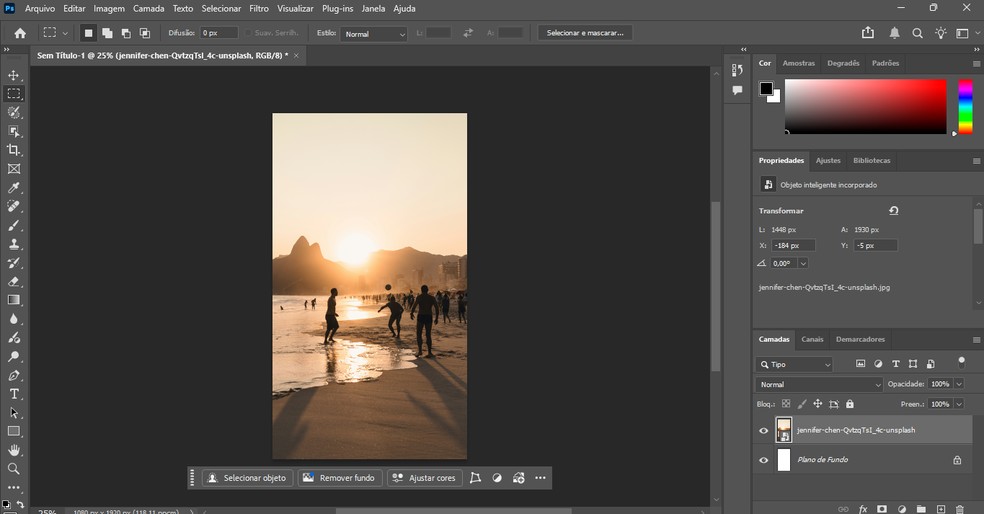The height and width of the screenshot is (514, 984).
Task: Click the delete layer trash icon
Action: (x=960, y=509)
